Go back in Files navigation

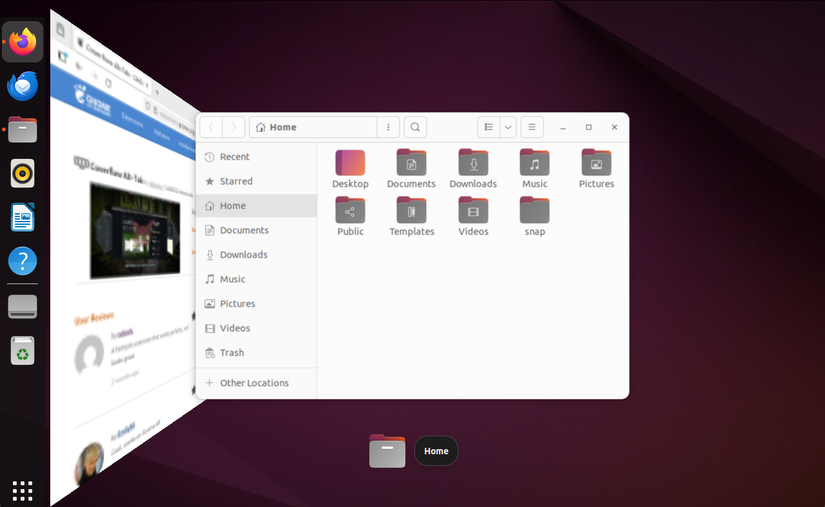(x=211, y=127)
